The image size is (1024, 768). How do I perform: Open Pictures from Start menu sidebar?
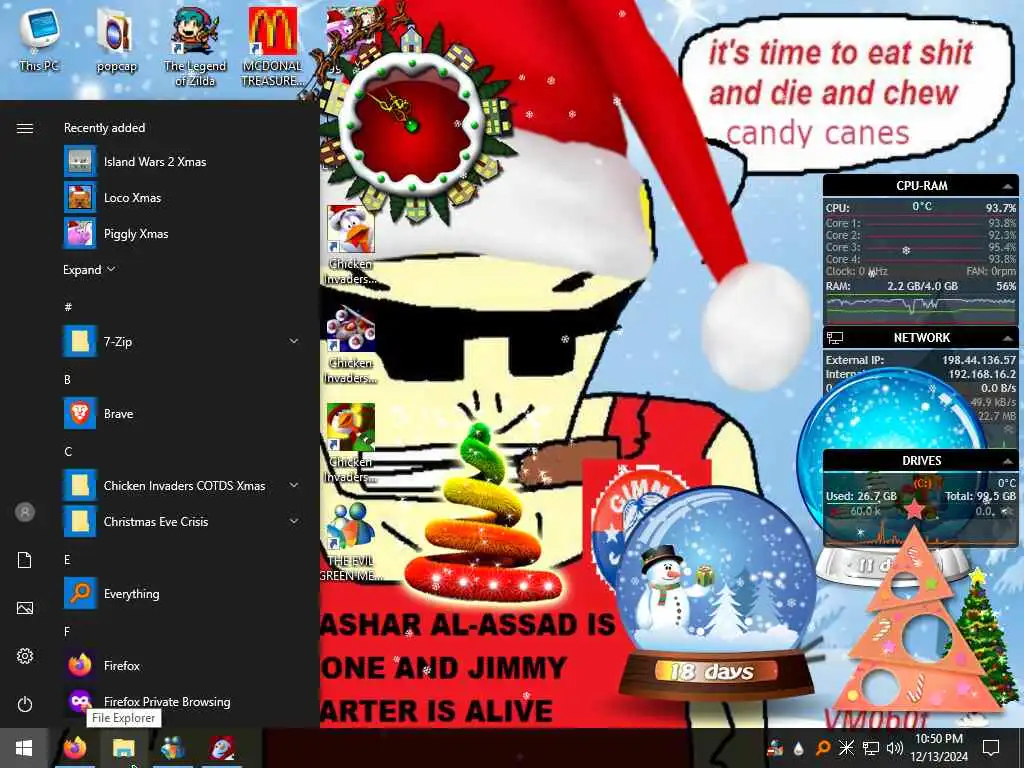[x=25, y=608]
